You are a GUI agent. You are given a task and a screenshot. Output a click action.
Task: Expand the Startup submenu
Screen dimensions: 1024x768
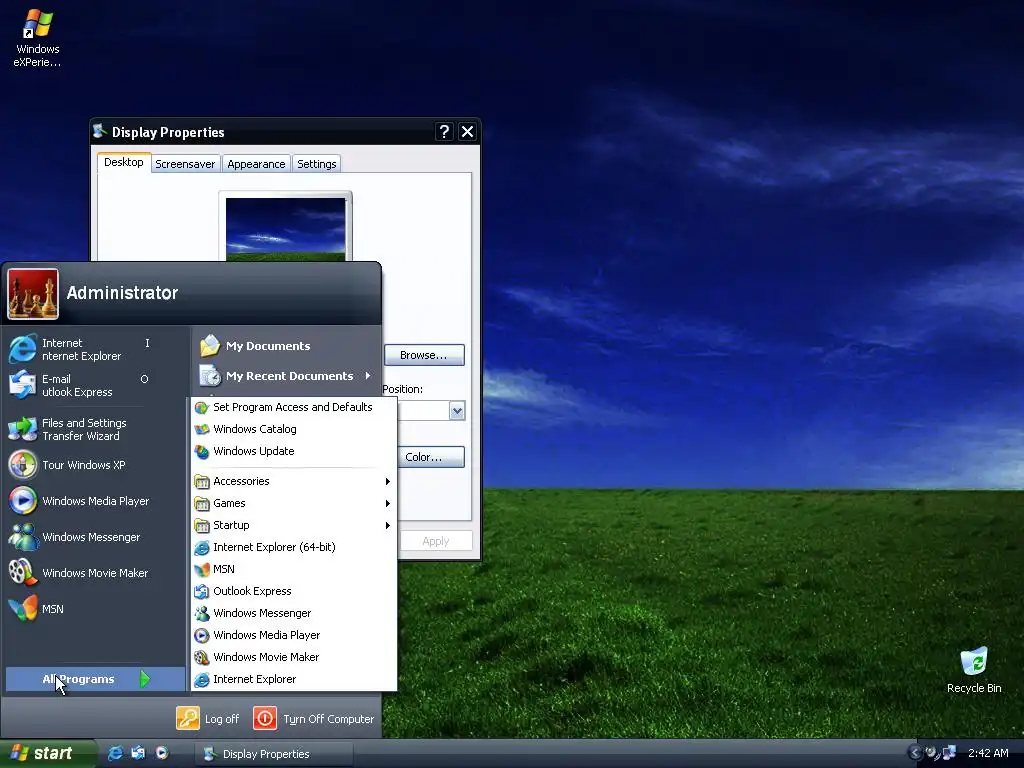[x=294, y=525]
